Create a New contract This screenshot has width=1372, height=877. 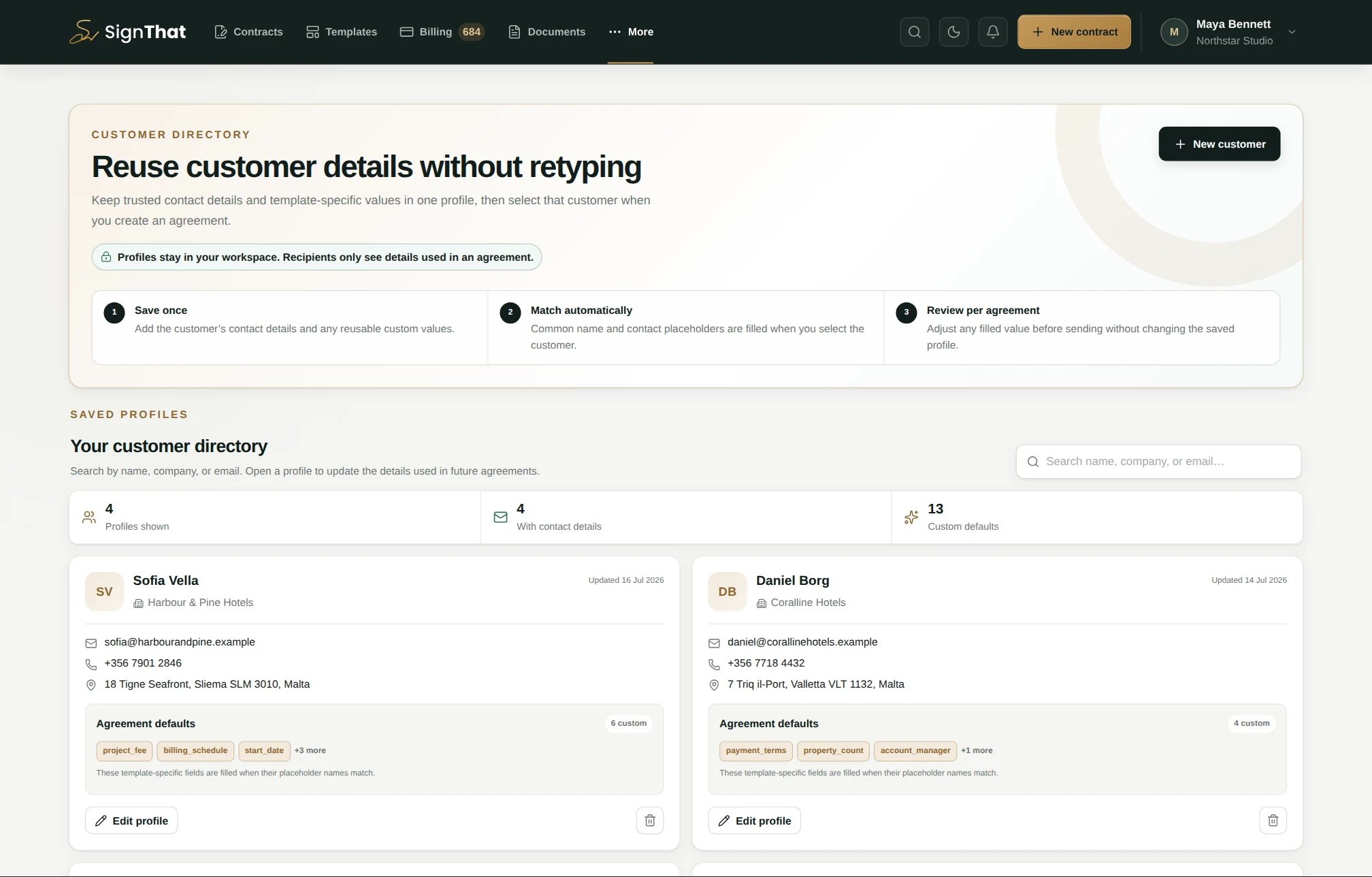[1074, 32]
